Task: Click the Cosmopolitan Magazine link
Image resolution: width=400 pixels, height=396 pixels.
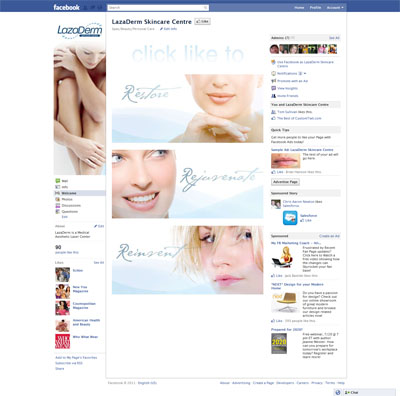Action: click(x=84, y=306)
